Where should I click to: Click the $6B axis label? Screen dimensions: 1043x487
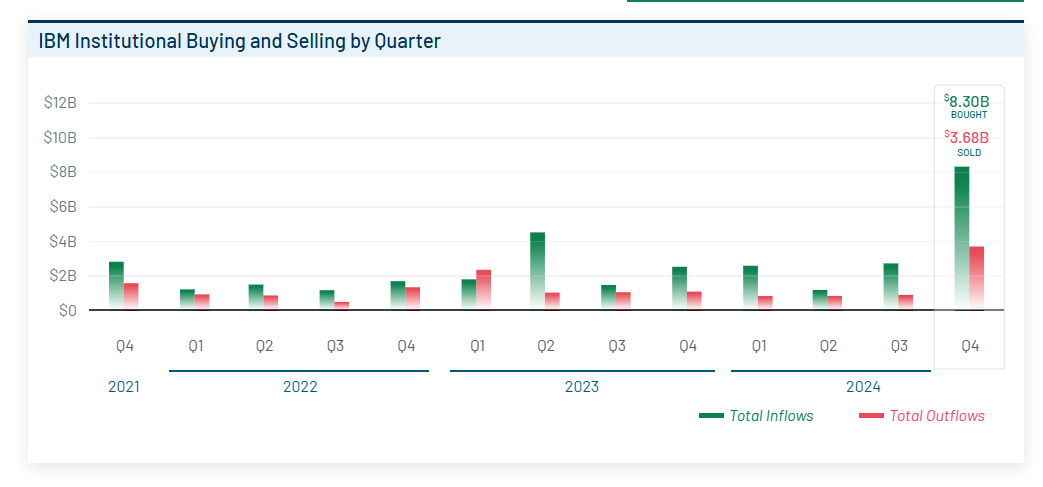pos(63,207)
